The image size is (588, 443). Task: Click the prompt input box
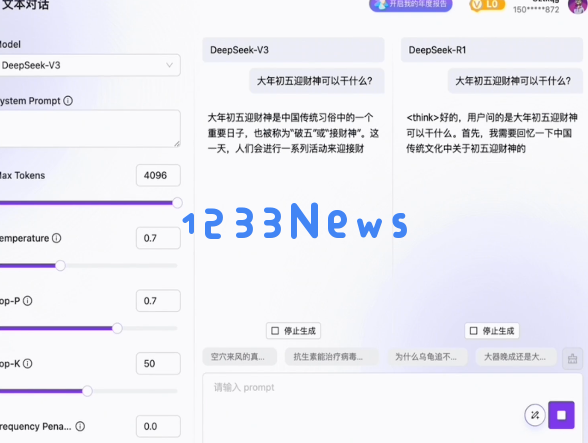point(392,408)
